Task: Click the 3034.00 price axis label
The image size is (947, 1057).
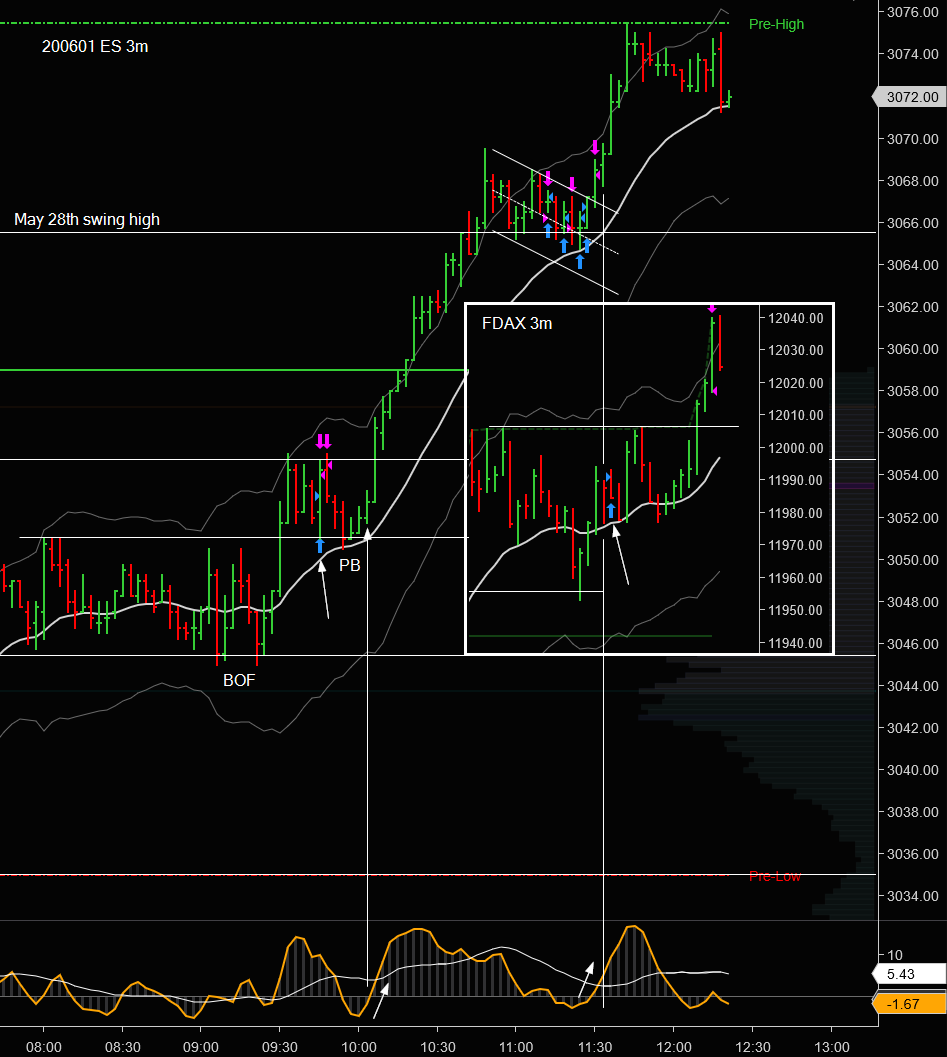Action: [x=913, y=896]
